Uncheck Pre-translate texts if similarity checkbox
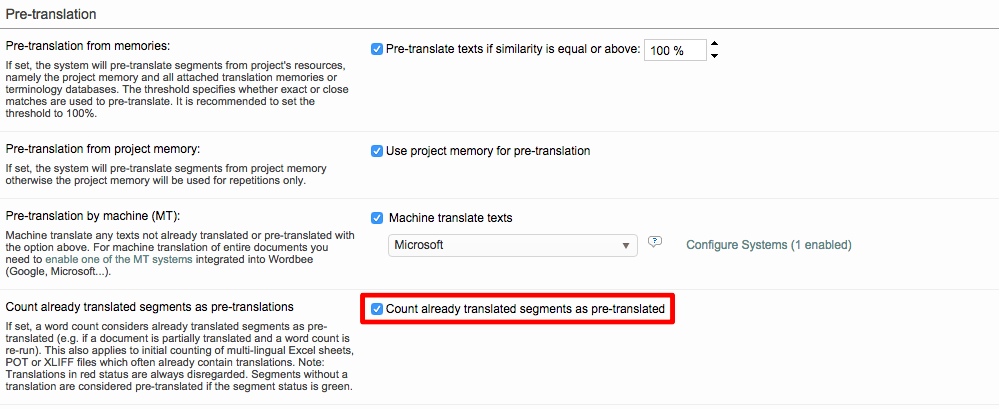The height and width of the screenshot is (409, 999). (377, 49)
